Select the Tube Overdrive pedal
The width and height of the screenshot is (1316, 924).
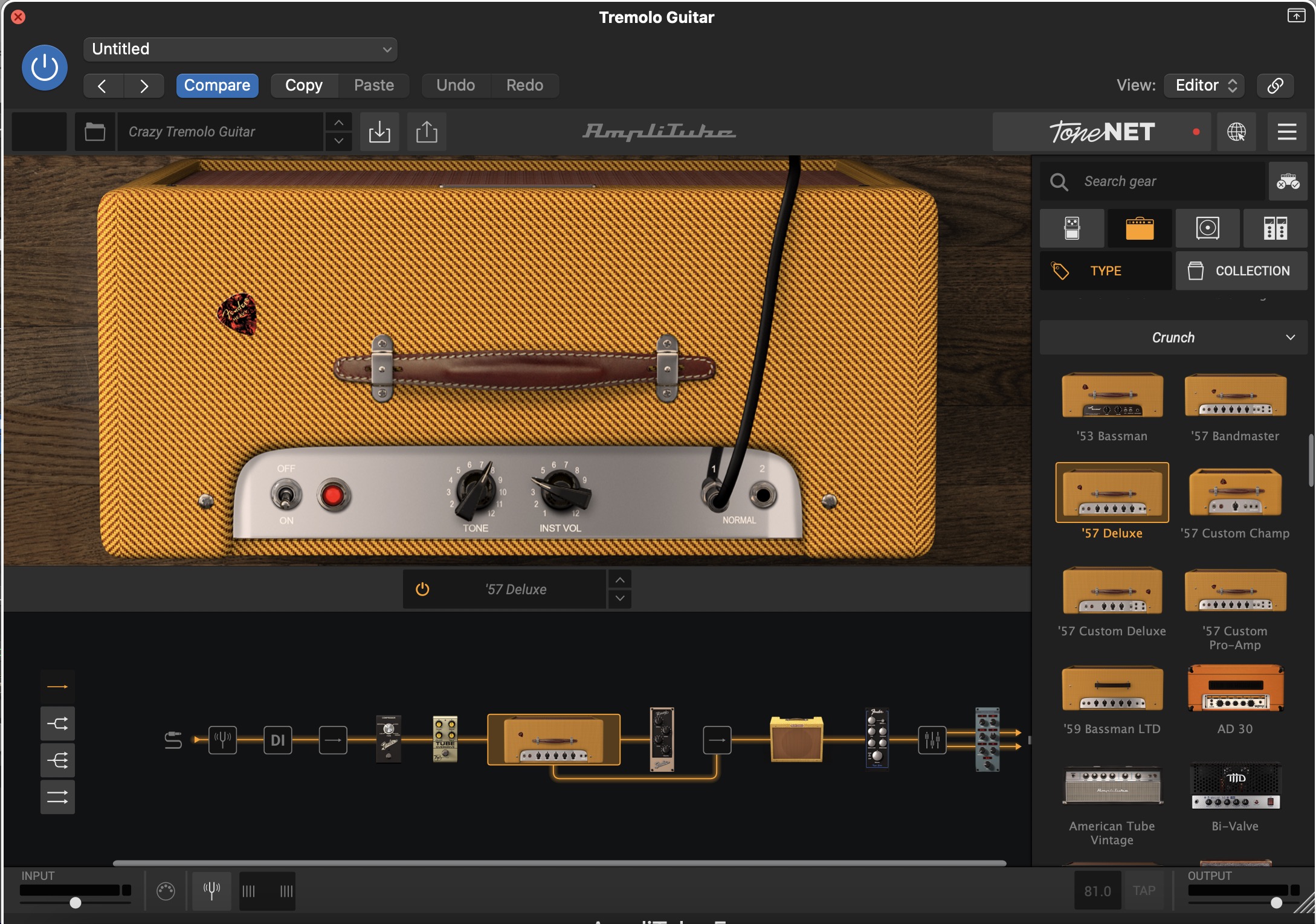445,739
